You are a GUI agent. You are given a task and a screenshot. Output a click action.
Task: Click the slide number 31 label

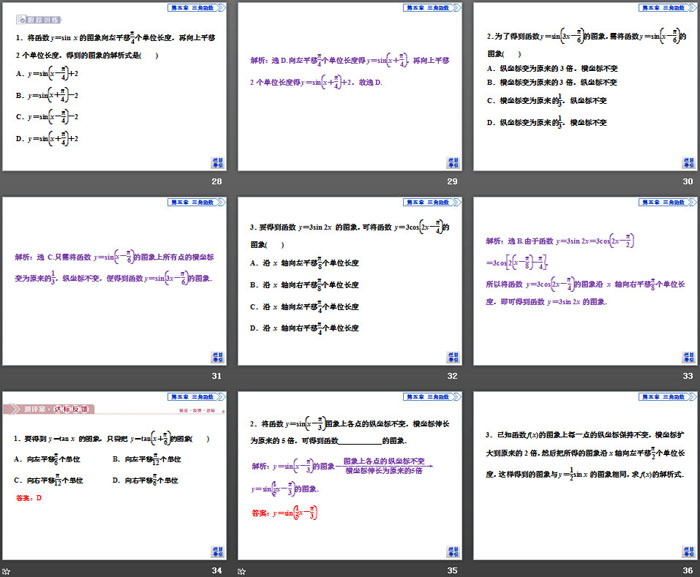coord(217,376)
